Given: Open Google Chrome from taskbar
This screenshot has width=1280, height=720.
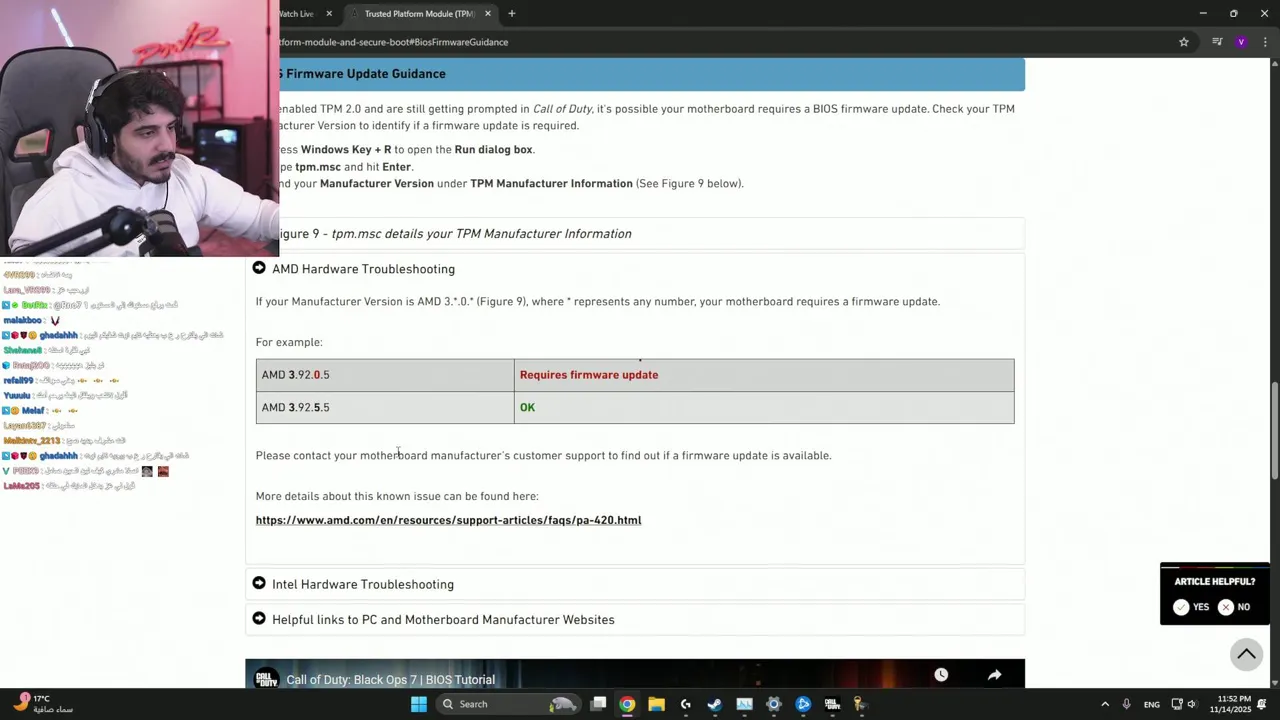Looking at the screenshot, I should pyautogui.click(x=627, y=704).
